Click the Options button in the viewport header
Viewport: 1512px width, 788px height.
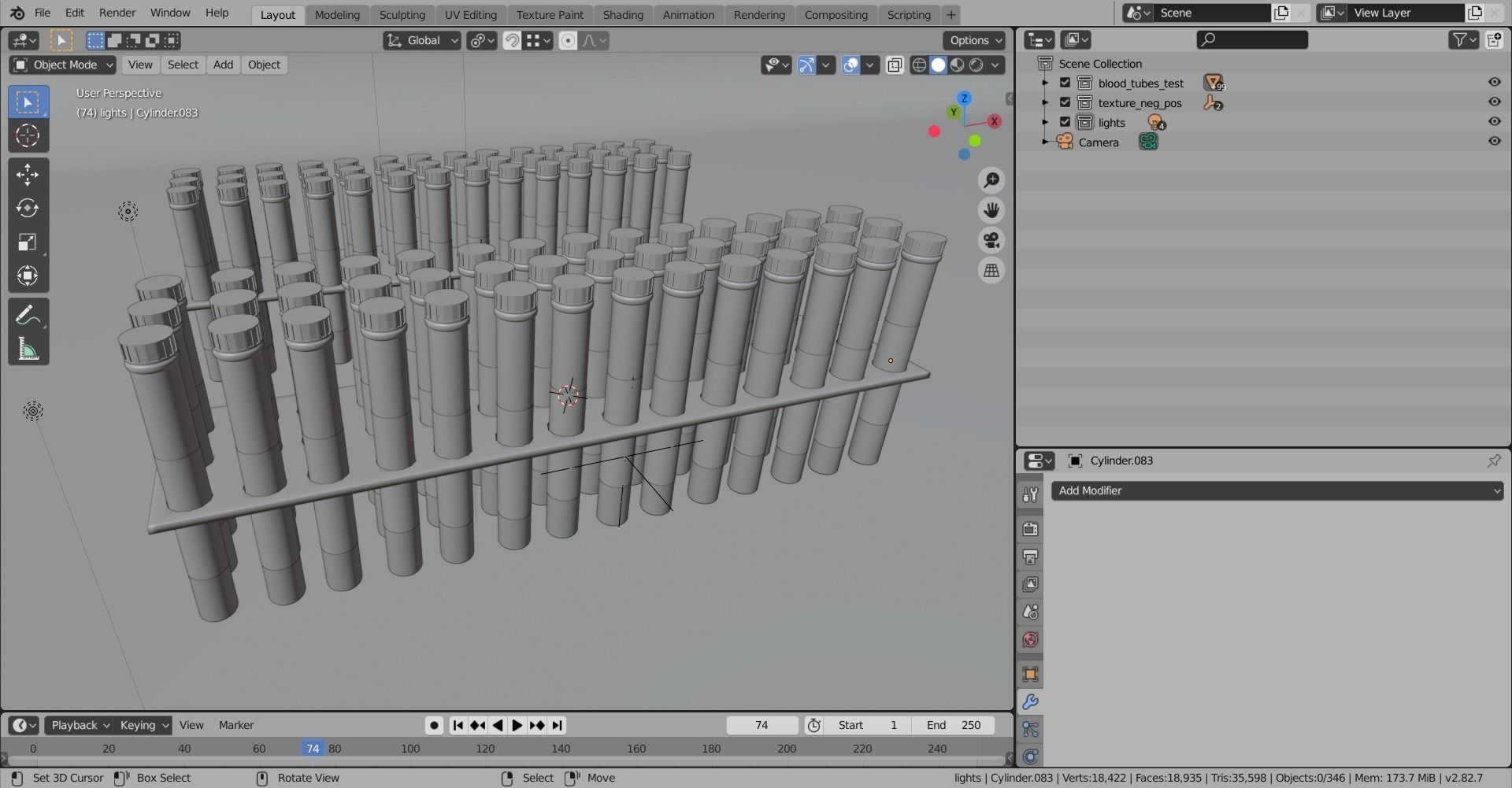(x=973, y=40)
